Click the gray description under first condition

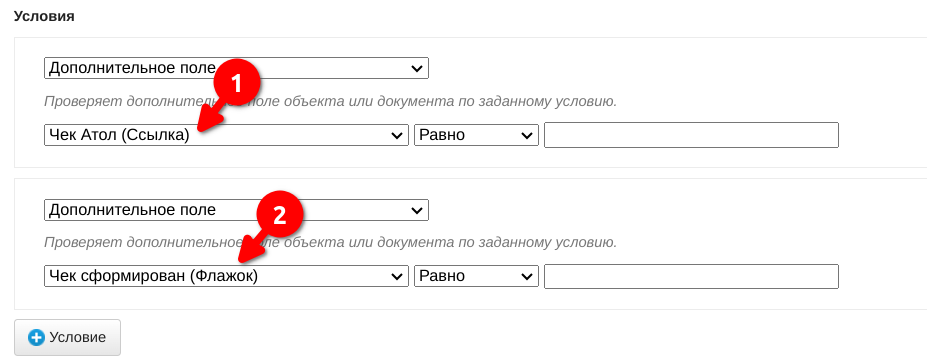(x=330, y=101)
